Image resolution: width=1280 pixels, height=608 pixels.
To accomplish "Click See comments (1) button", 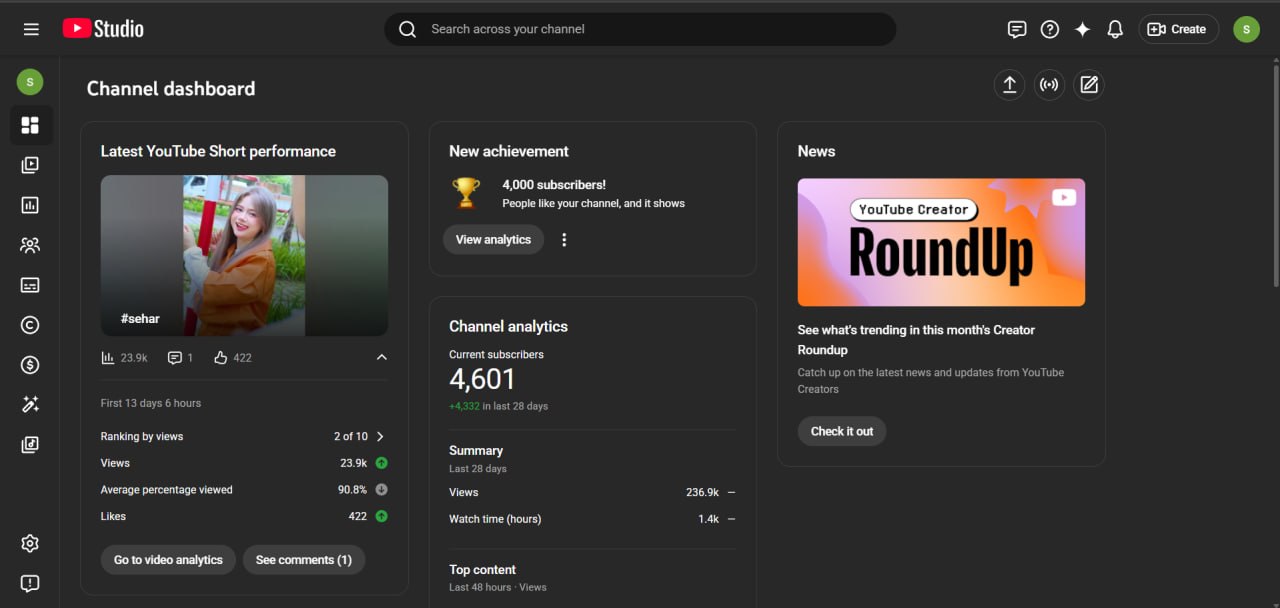I will (304, 560).
